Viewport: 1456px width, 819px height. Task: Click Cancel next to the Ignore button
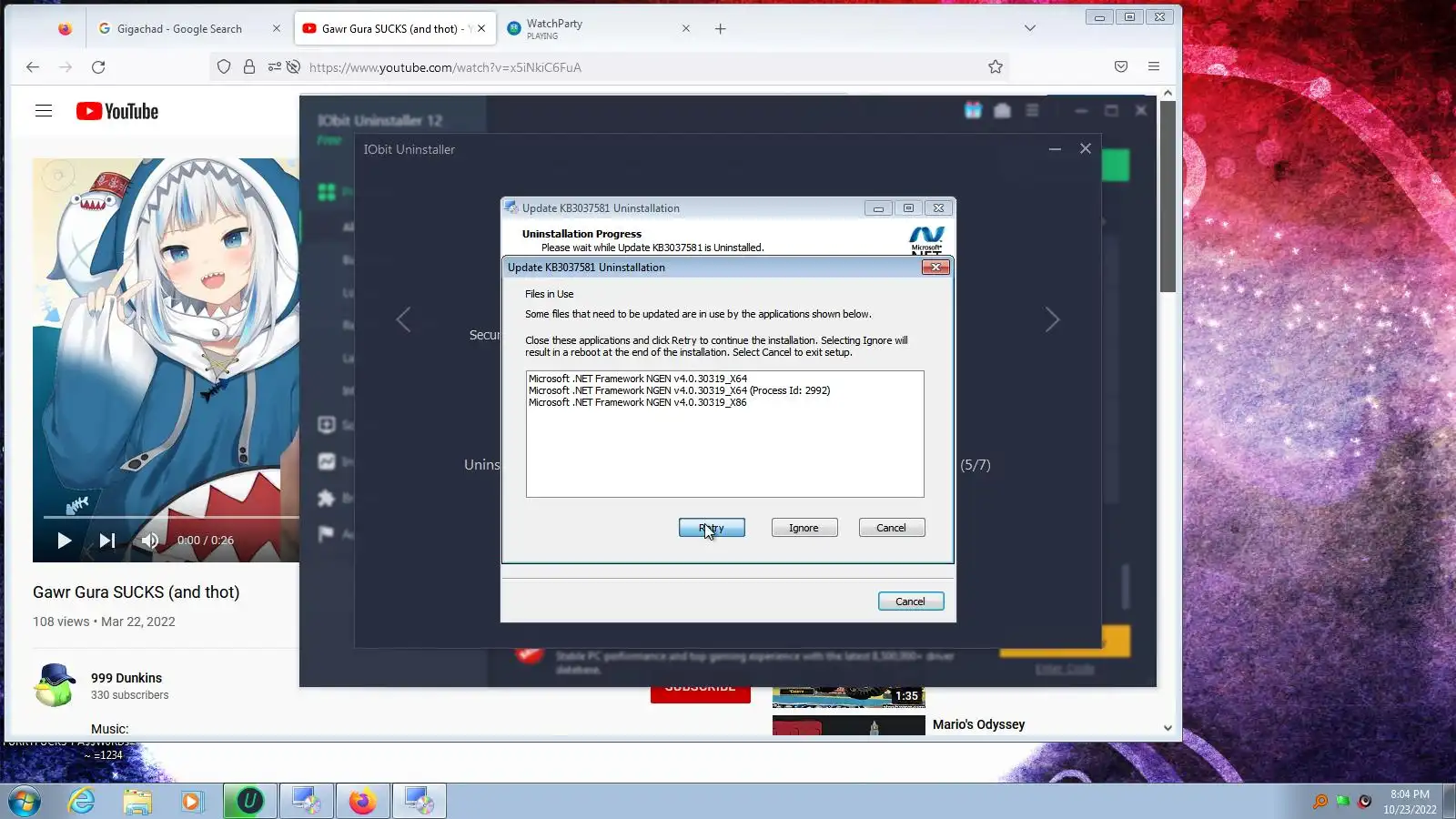pos(891,528)
